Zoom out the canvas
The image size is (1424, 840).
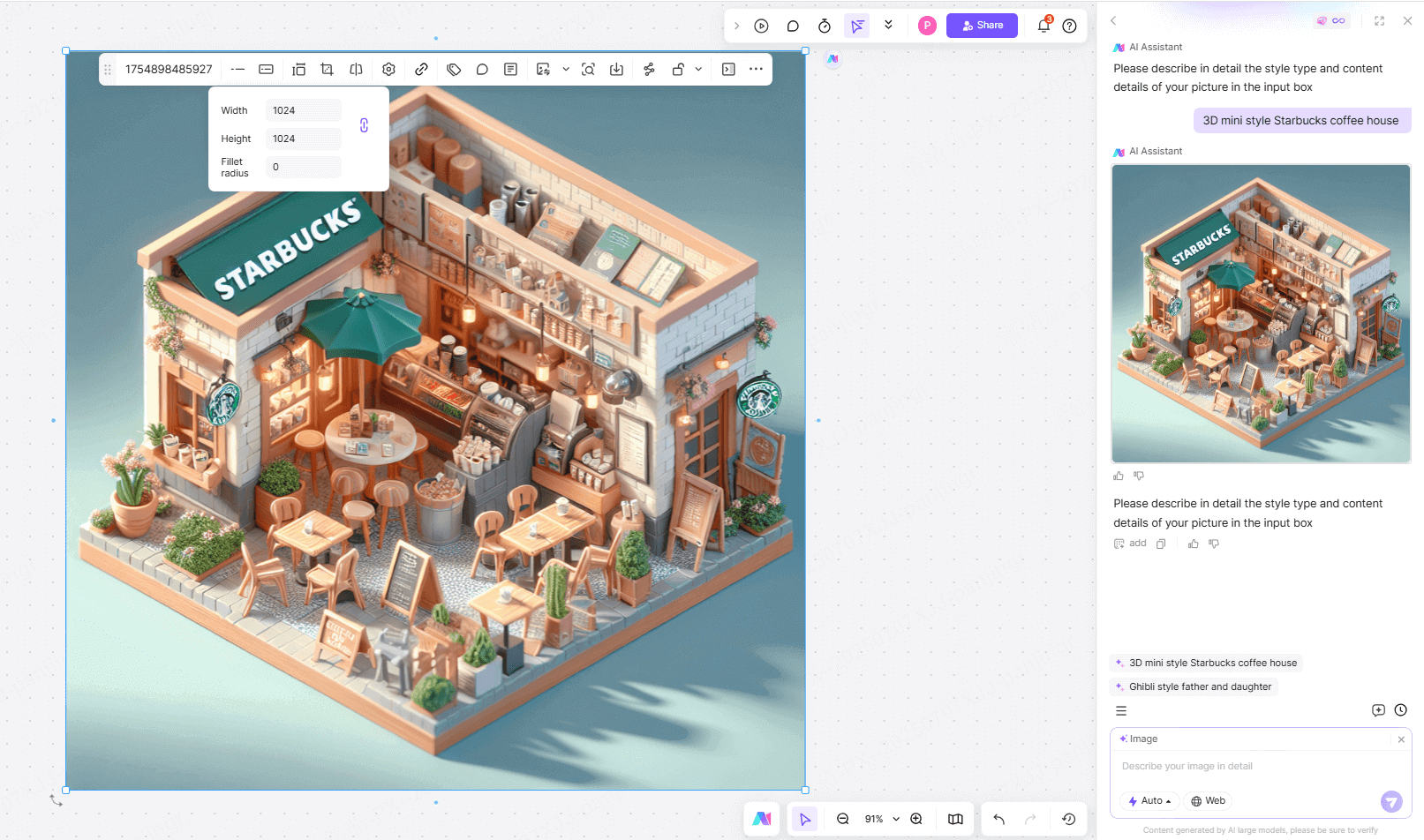click(x=843, y=819)
